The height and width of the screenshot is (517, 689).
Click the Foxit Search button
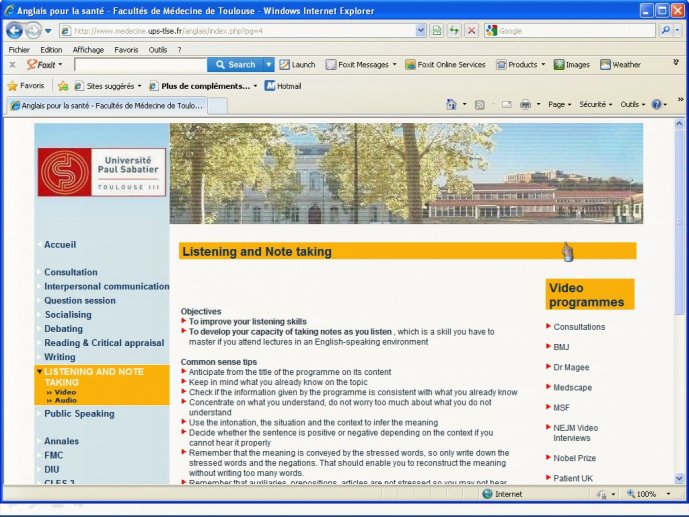click(236, 65)
